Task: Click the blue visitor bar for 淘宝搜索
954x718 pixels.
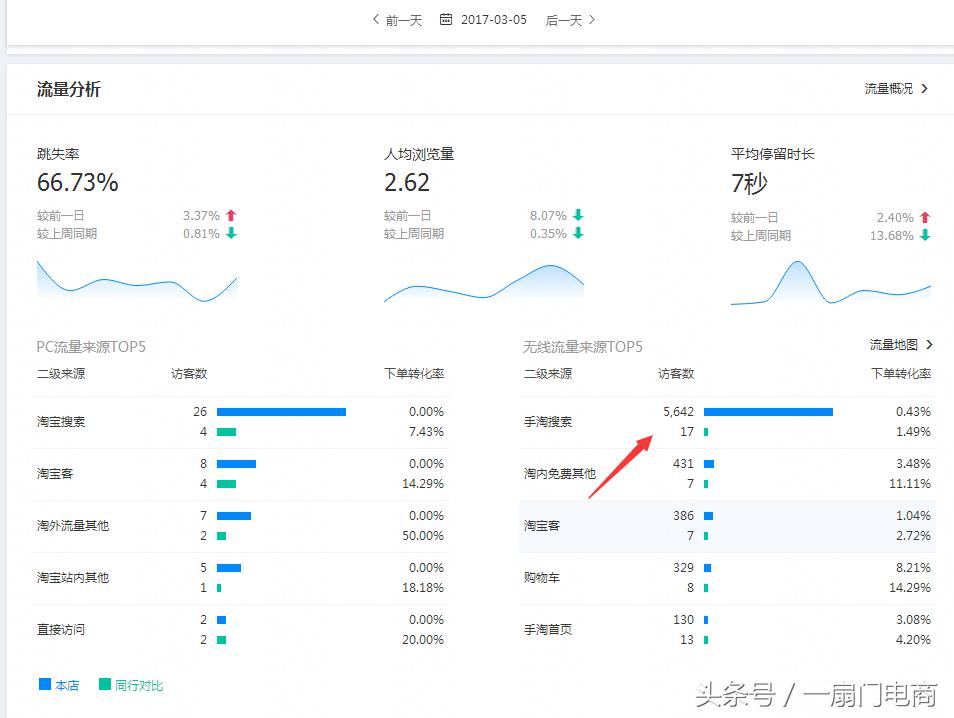Action: [280, 411]
